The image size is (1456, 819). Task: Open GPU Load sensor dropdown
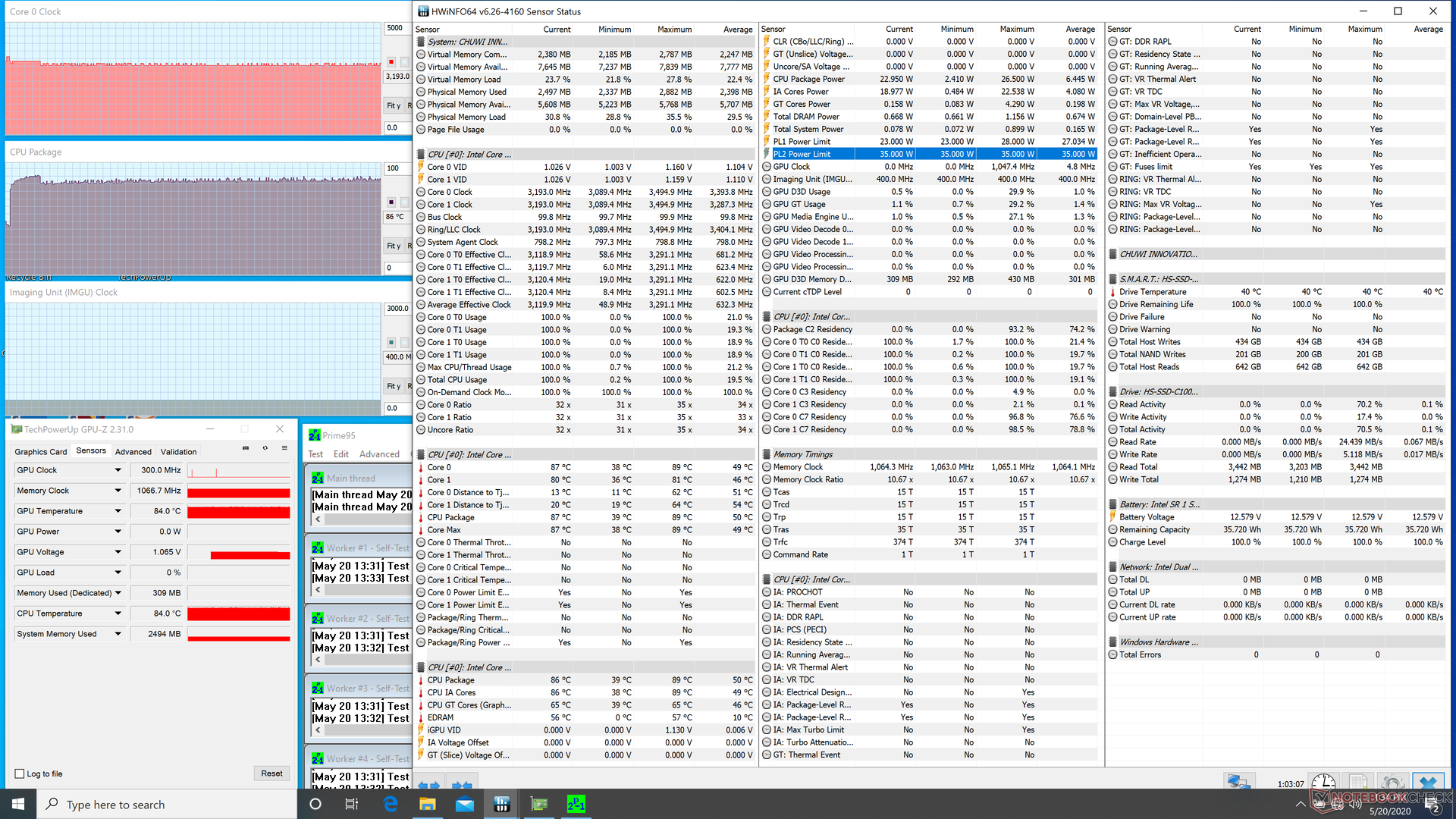point(118,573)
